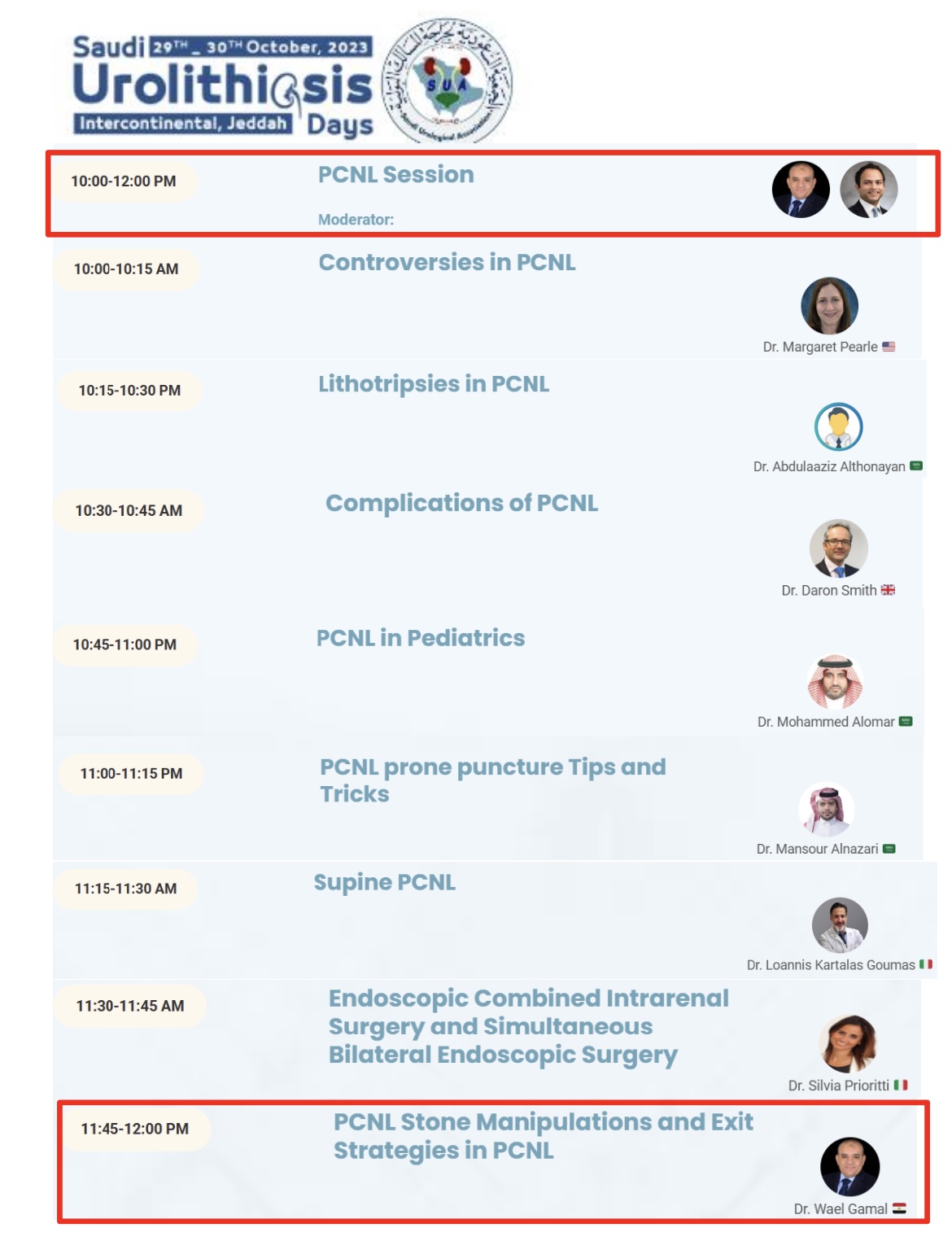Click the Saudi flag beside Mohammed Alomar

[x=906, y=722]
